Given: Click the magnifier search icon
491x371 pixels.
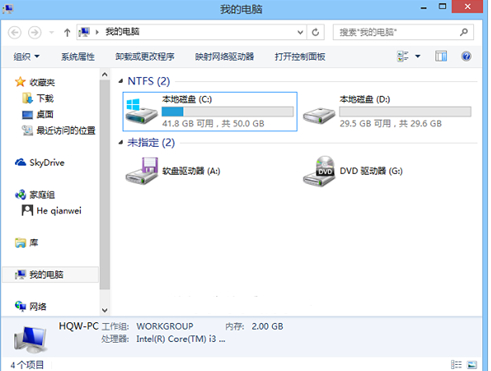Looking at the screenshot, I should click(x=464, y=32).
